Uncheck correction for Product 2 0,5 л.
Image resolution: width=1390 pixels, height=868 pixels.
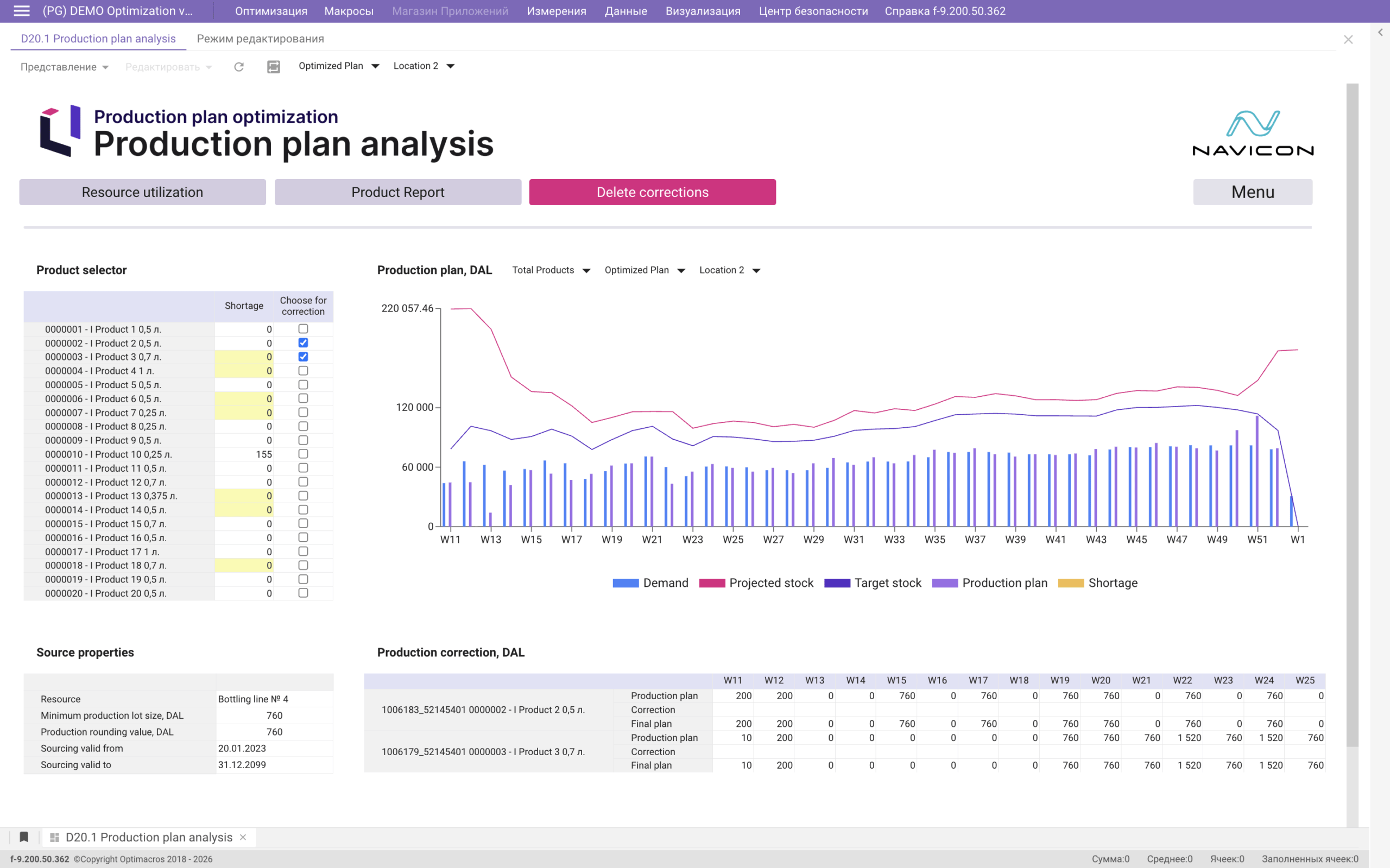click(303, 343)
